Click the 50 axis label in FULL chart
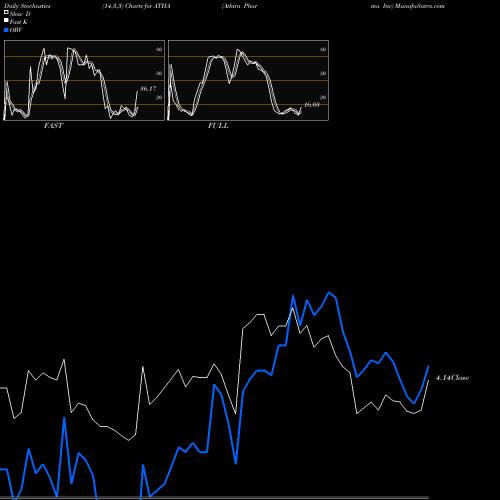The image size is (500, 500). tap(323, 73)
